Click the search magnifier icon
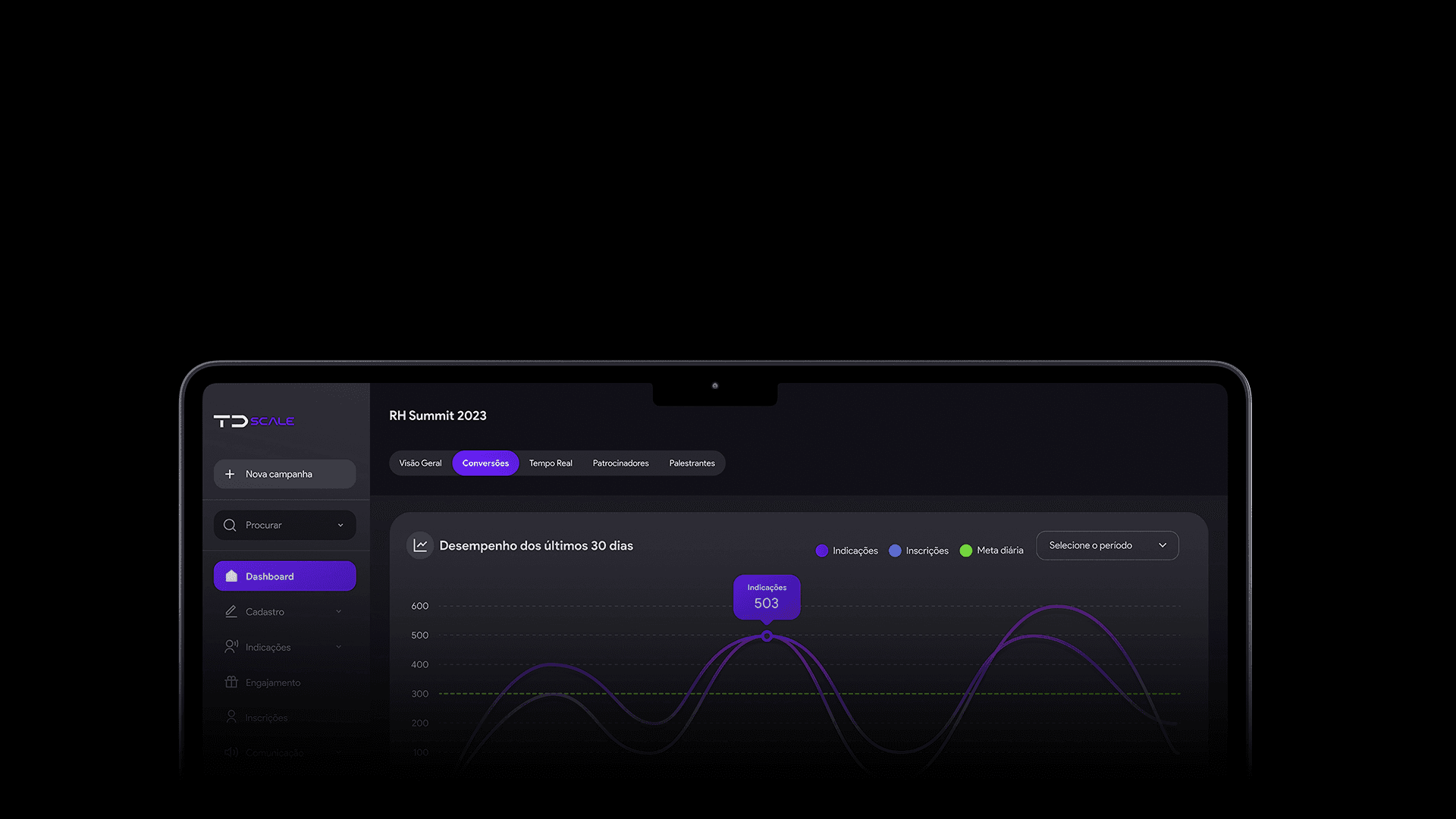1456x819 pixels. click(x=230, y=525)
